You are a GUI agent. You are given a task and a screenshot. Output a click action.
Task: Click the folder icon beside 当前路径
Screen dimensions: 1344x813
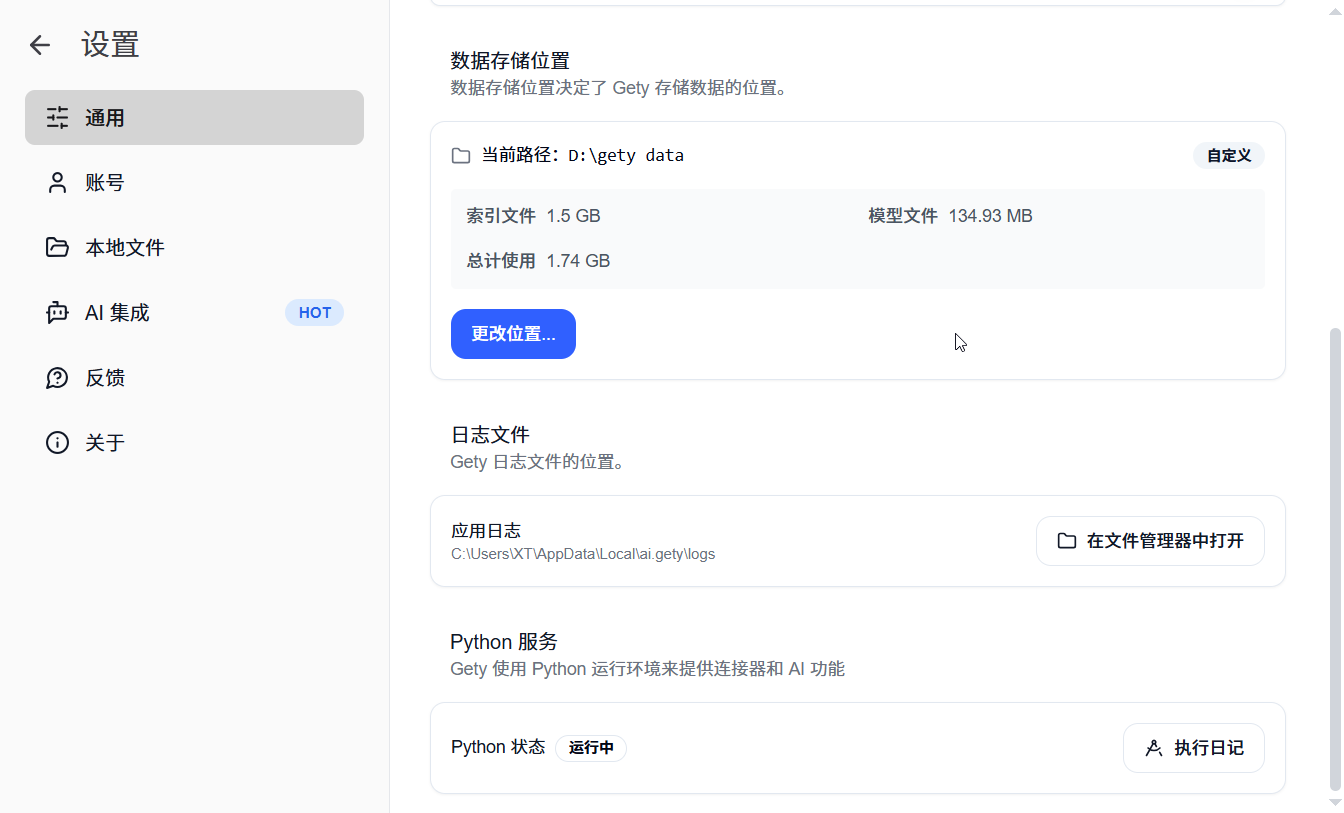point(461,156)
